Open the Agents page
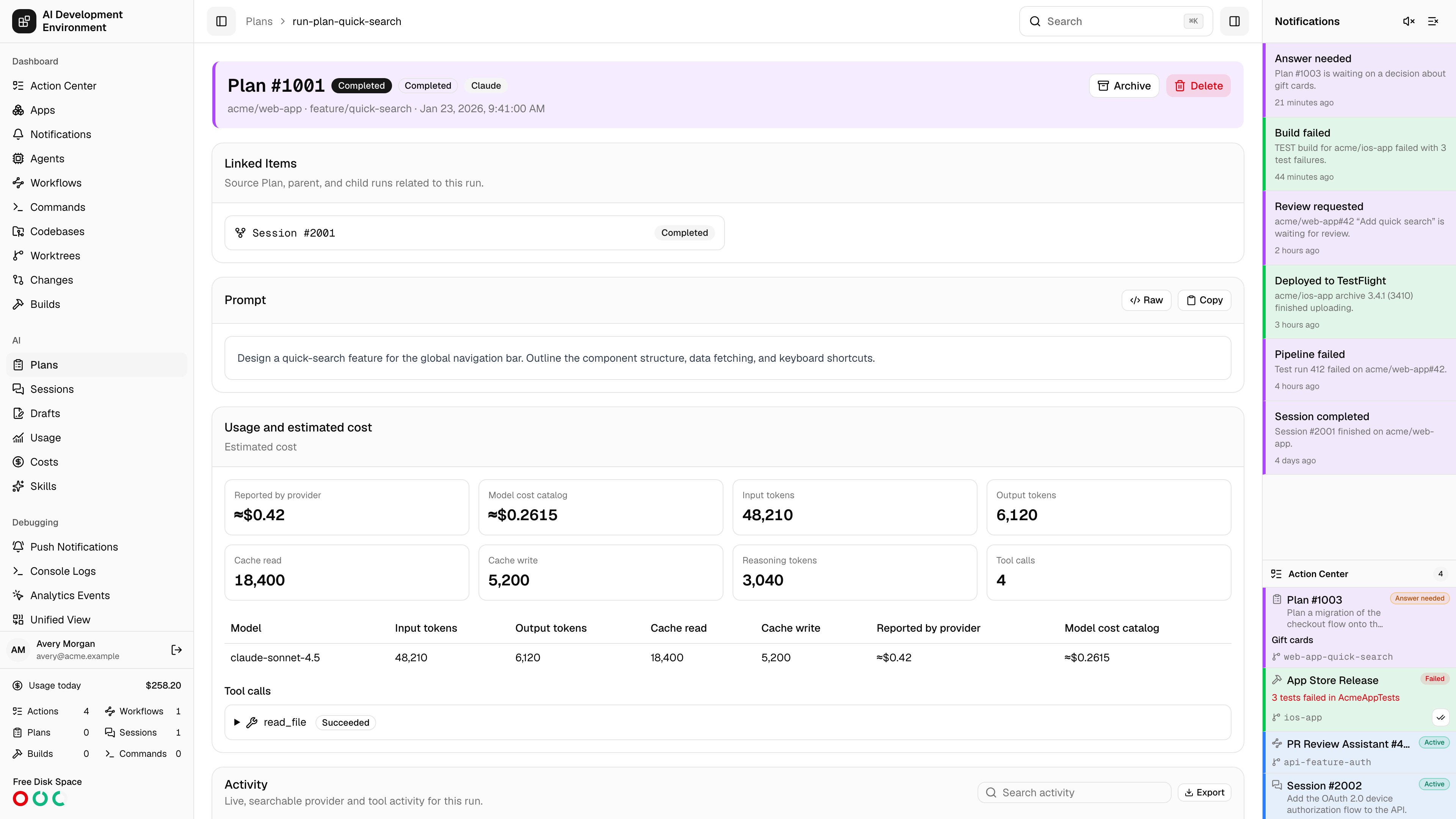1456x819 pixels. pos(97,159)
